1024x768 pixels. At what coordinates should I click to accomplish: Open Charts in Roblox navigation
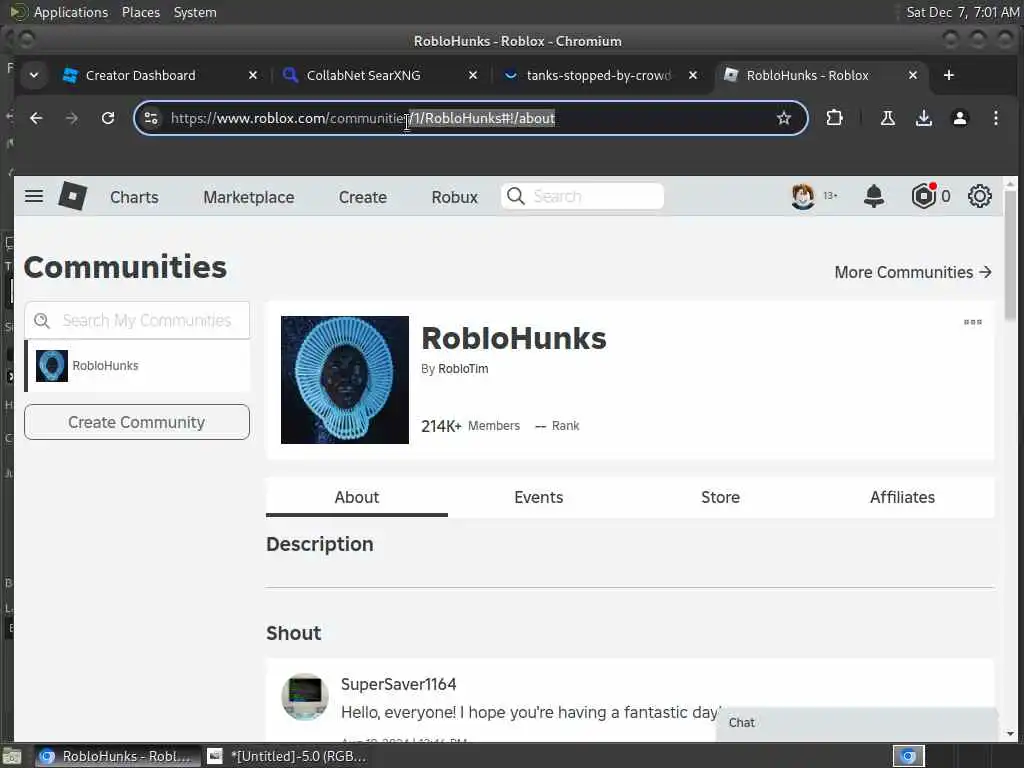tap(134, 197)
